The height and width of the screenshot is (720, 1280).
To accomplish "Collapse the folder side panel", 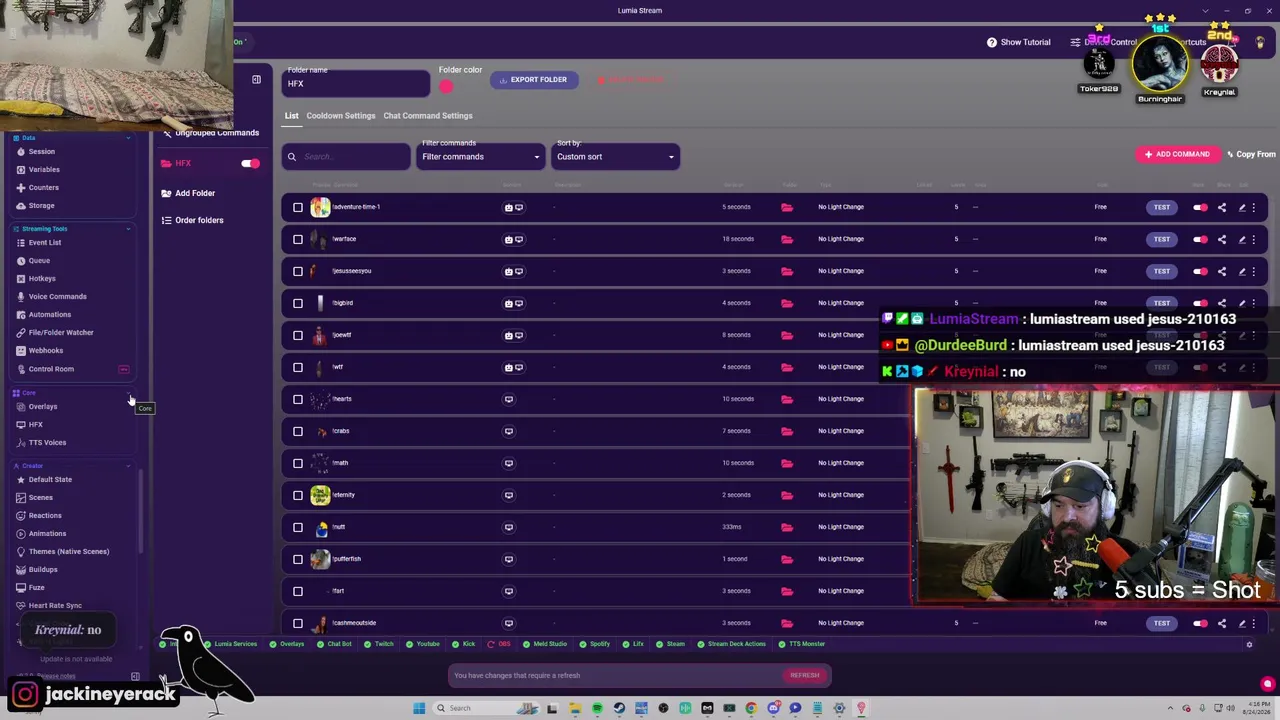I will (x=256, y=79).
